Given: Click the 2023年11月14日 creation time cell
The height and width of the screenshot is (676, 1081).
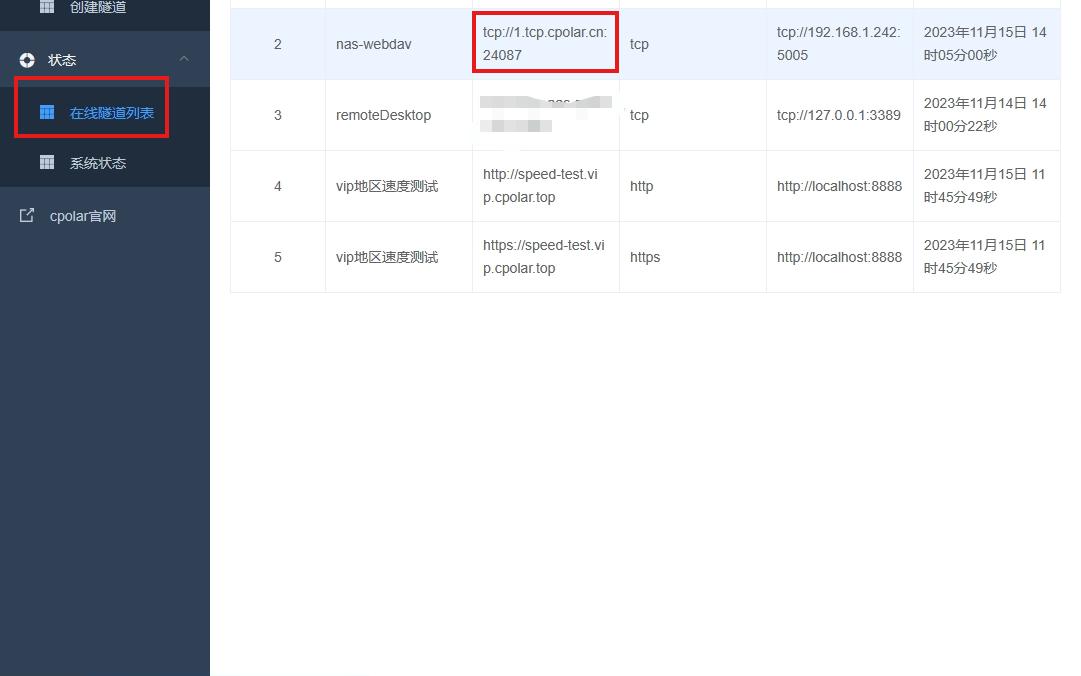Looking at the screenshot, I should (985, 114).
